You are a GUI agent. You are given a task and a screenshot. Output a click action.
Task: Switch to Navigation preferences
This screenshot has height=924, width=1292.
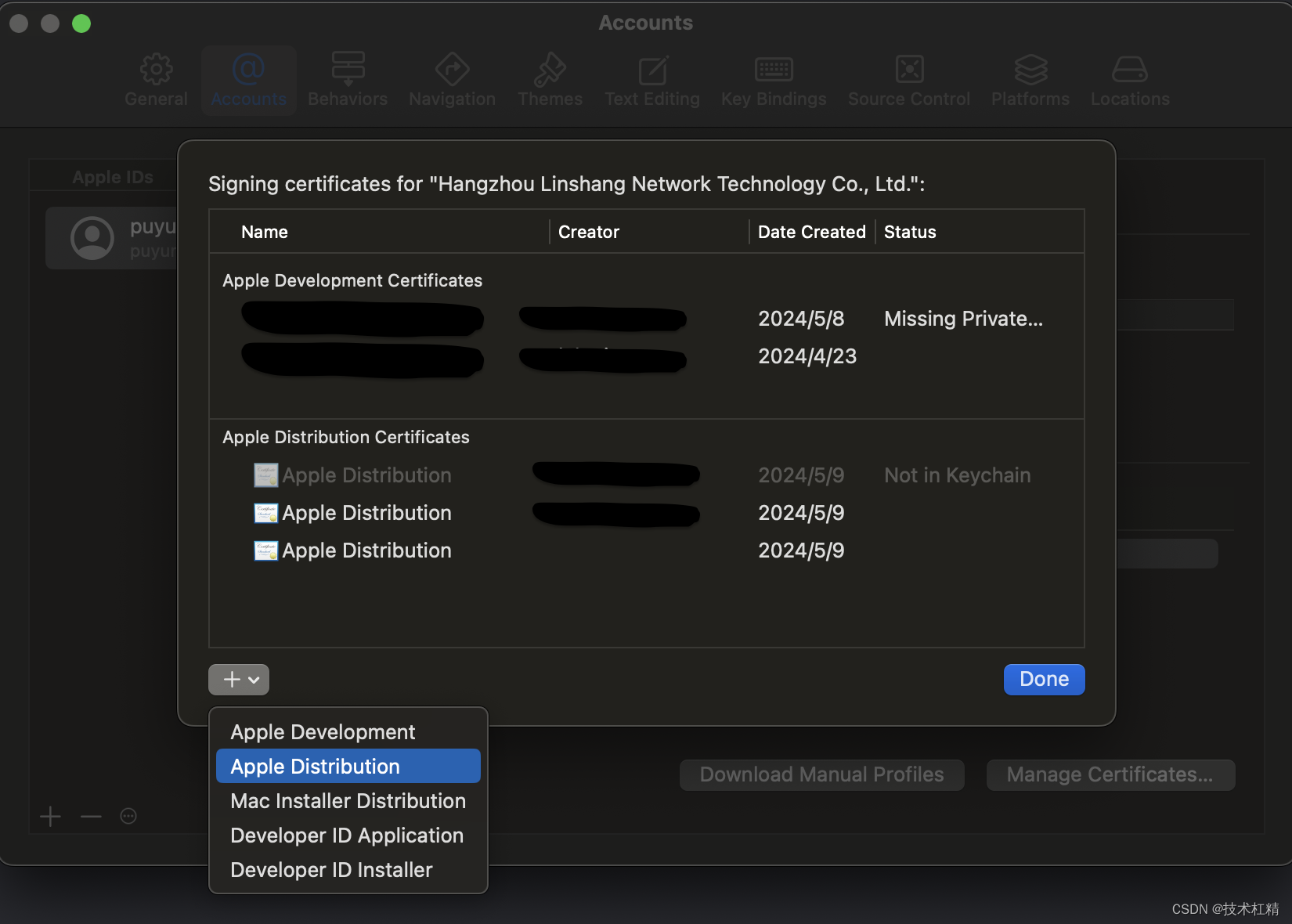(x=452, y=81)
